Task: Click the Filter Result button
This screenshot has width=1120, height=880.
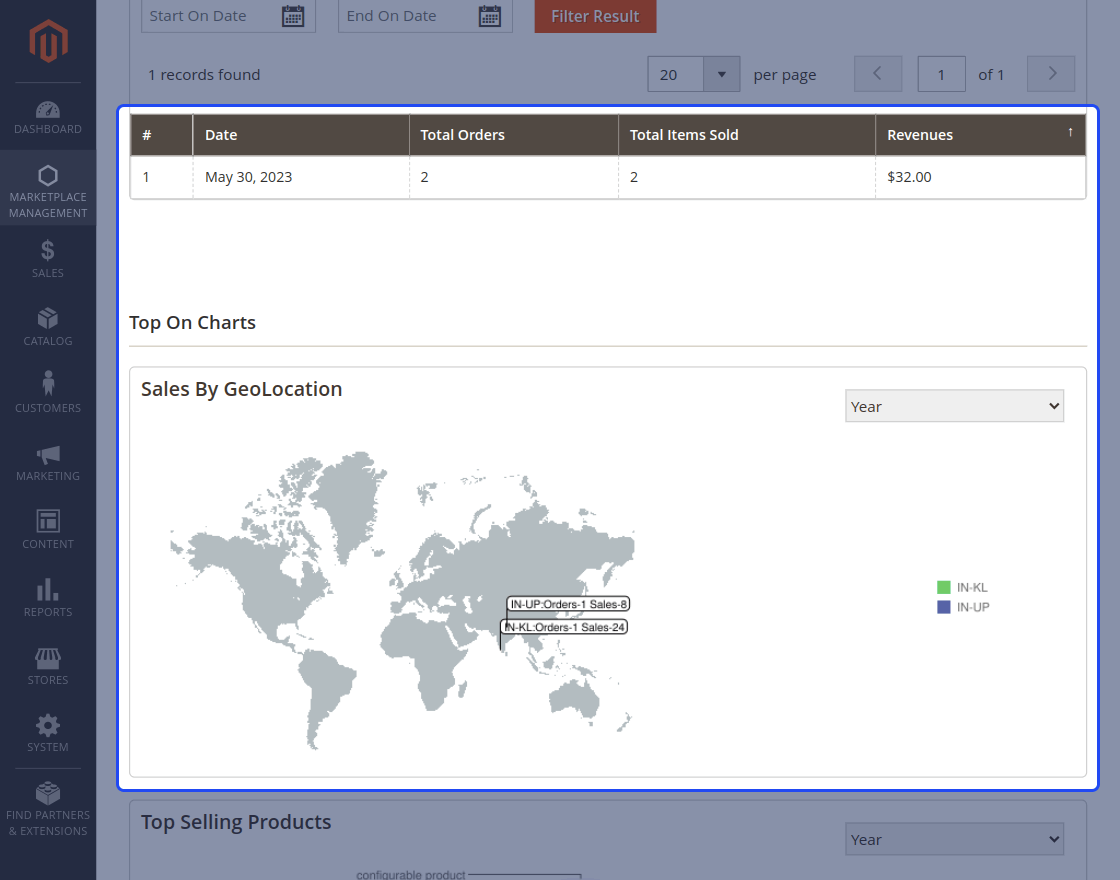Action: pos(595,16)
